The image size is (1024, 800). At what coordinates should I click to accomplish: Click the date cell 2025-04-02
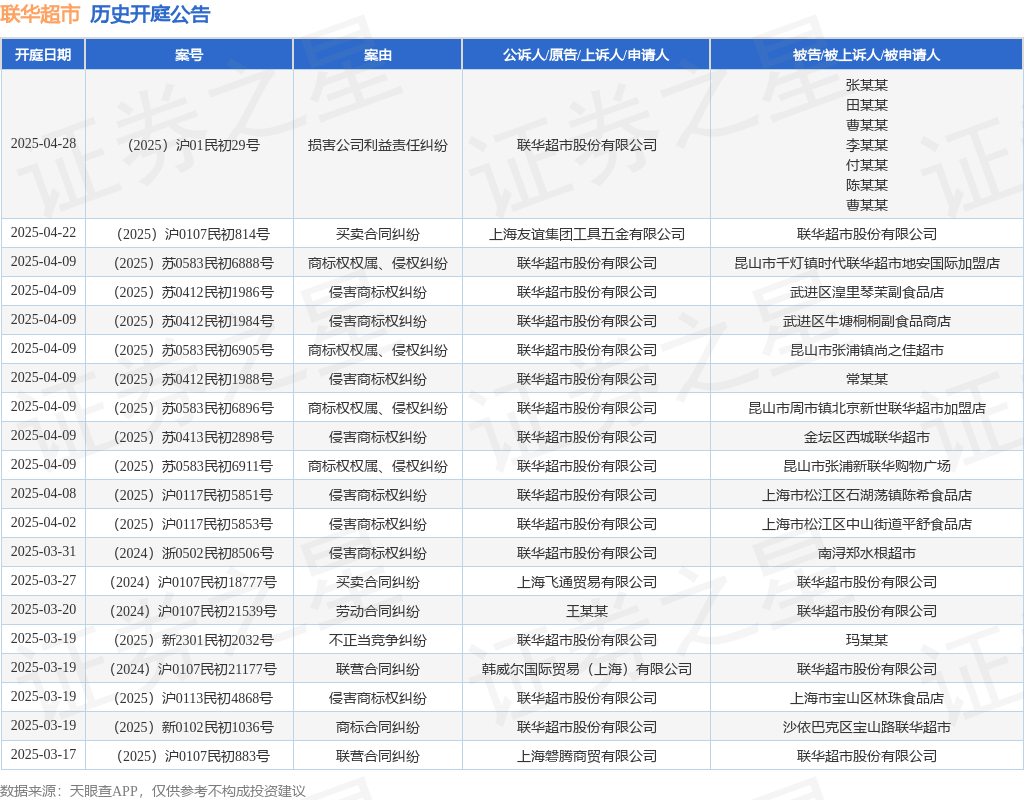[x=43, y=522]
